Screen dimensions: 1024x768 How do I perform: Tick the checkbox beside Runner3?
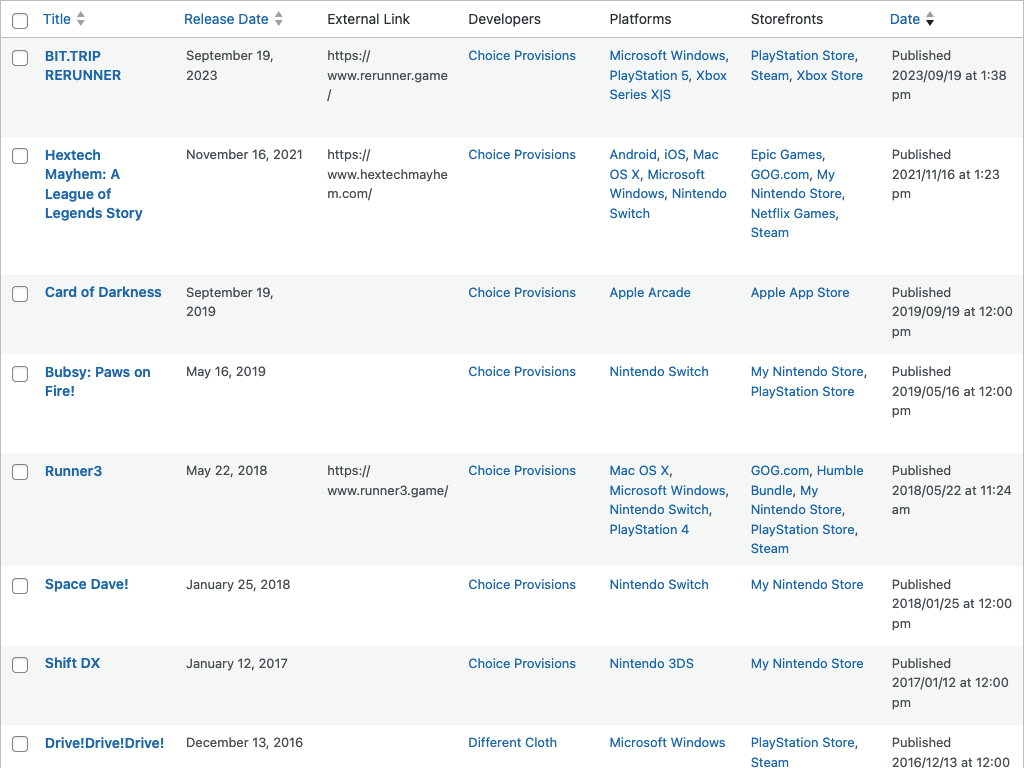(x=20, y=472)
